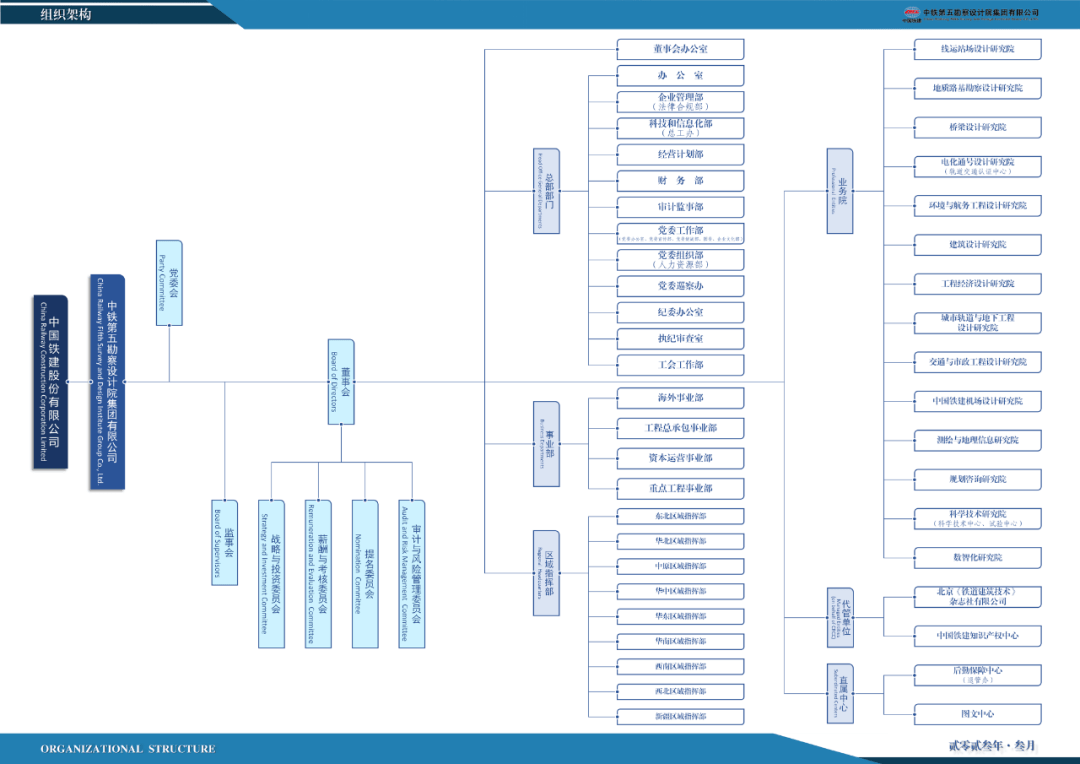Select the 东北区域指挥部 box
This screenshot has height=764, width=1080.
[681, 516]
